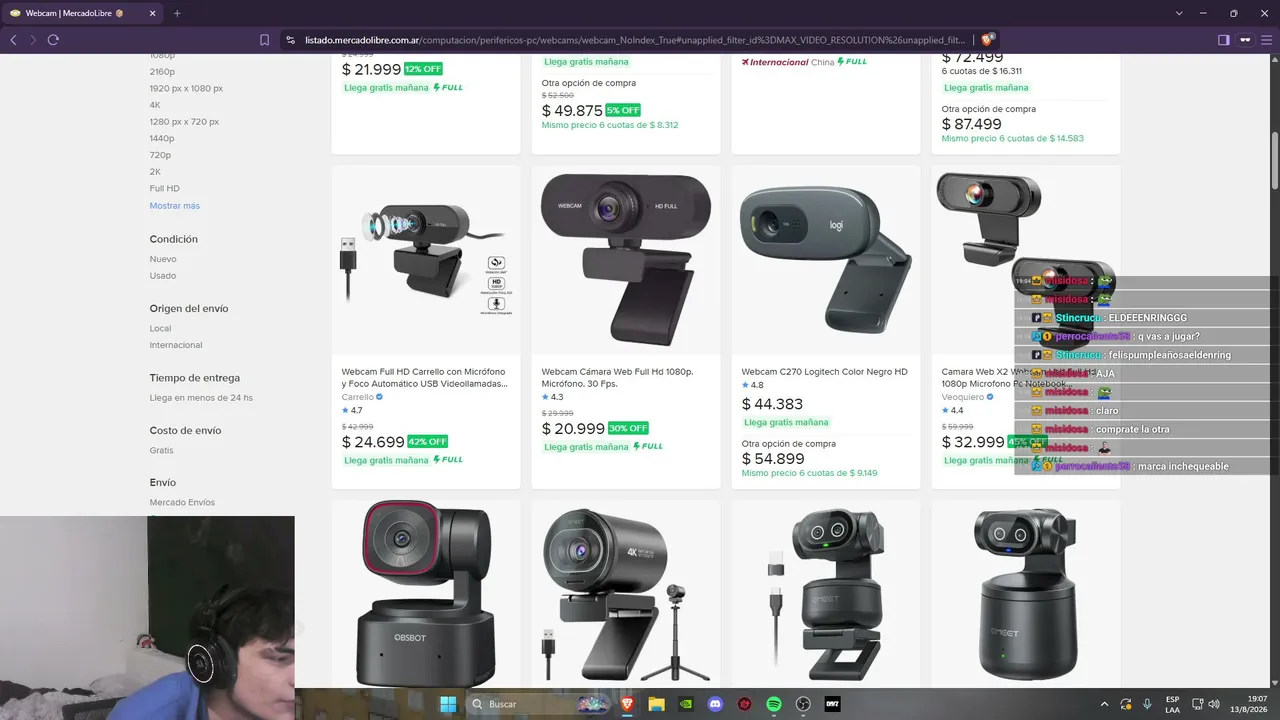This screenshot has height=720, width=1280.
Task: Select the Webcam | MercadoLibre tab
Action: (x=83, y=13)
